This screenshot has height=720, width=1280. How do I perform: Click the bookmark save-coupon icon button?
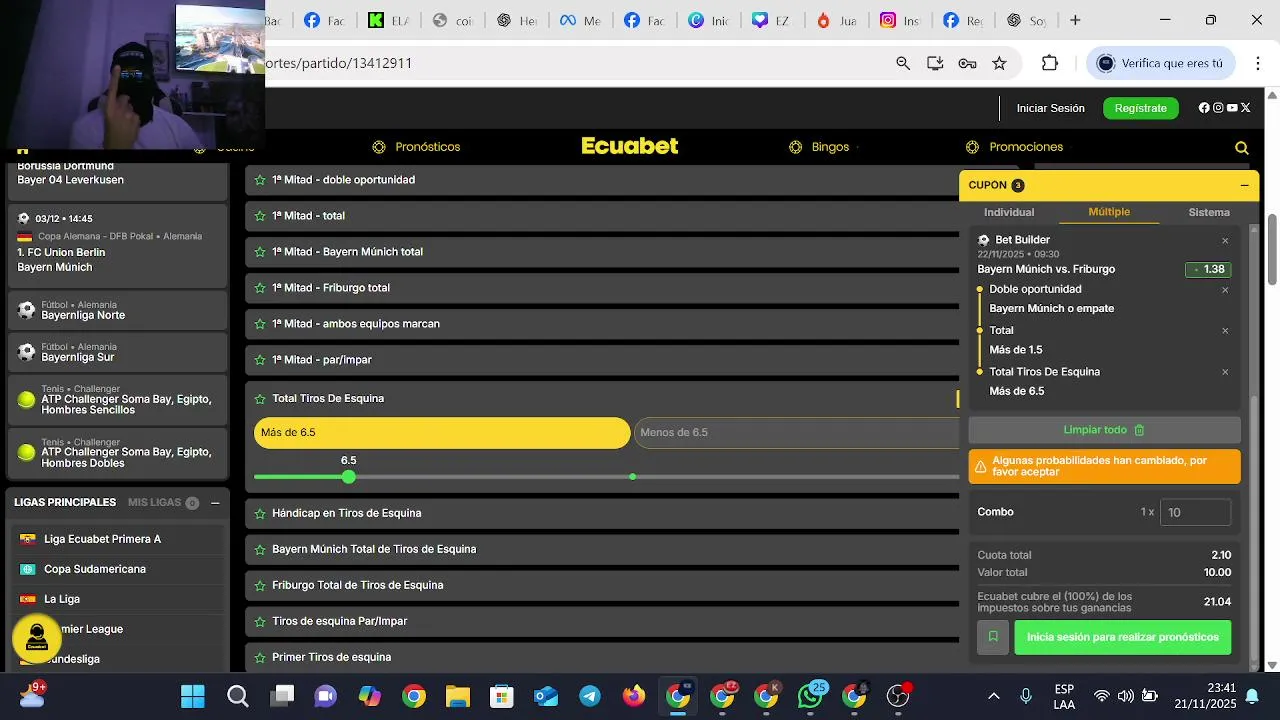[x=993, y=637]
